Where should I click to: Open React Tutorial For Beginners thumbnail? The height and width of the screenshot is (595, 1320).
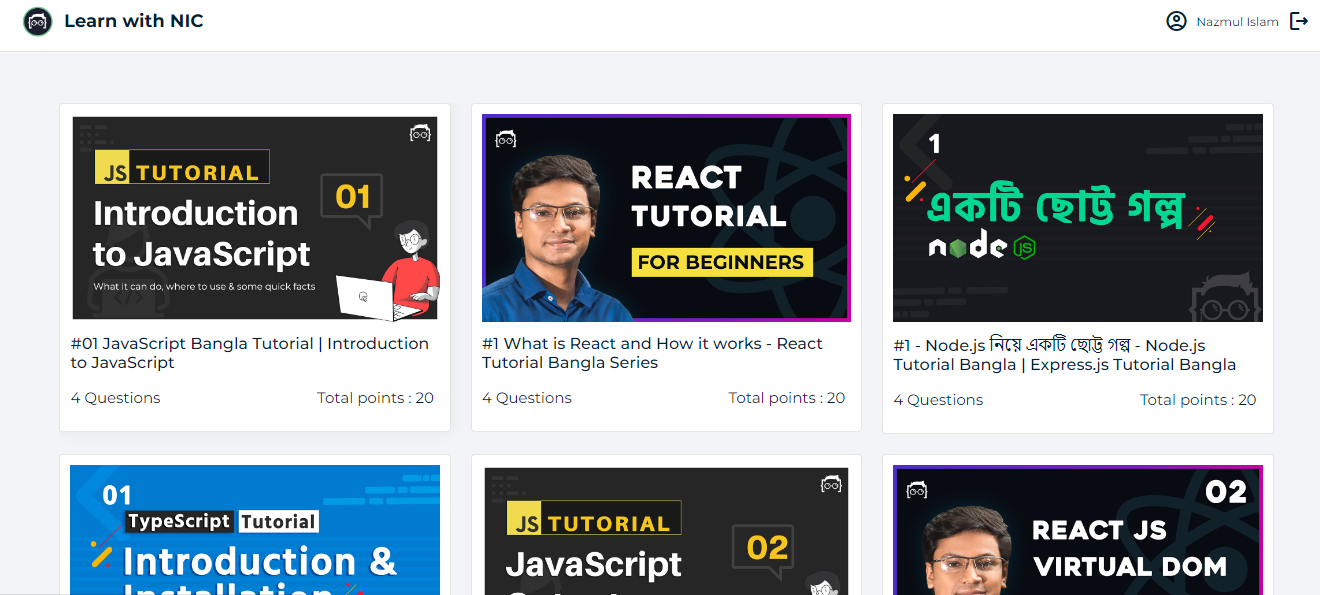pos(666,218)
